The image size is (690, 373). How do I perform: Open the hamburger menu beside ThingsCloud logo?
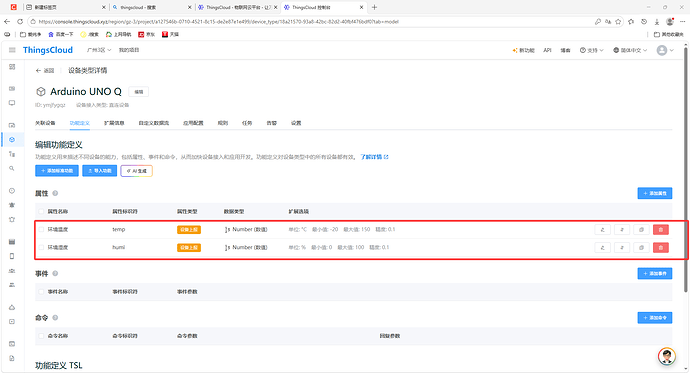(12, 50)
